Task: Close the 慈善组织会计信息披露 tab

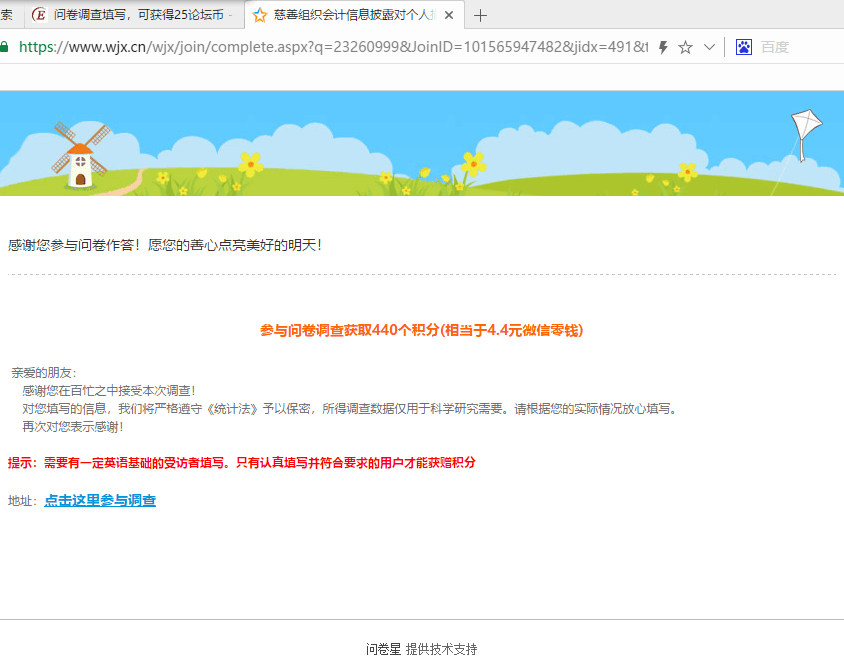Action: [x=449, y=16]
